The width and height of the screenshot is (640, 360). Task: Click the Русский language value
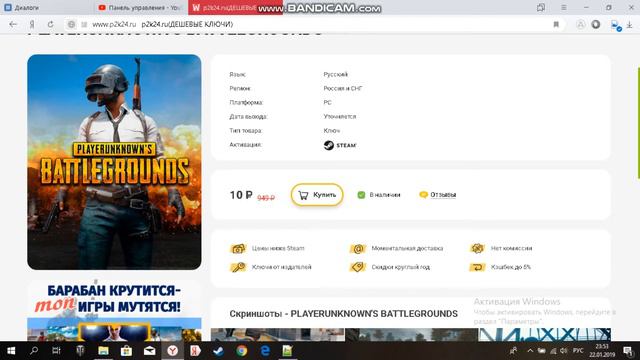(x=336, y=74)
